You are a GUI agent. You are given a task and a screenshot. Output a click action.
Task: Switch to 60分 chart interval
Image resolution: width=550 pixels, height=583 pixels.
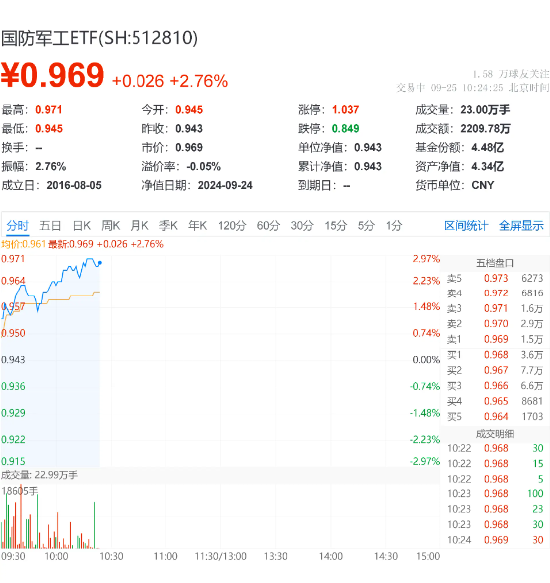pyautogui.click(x=268, y=225)
